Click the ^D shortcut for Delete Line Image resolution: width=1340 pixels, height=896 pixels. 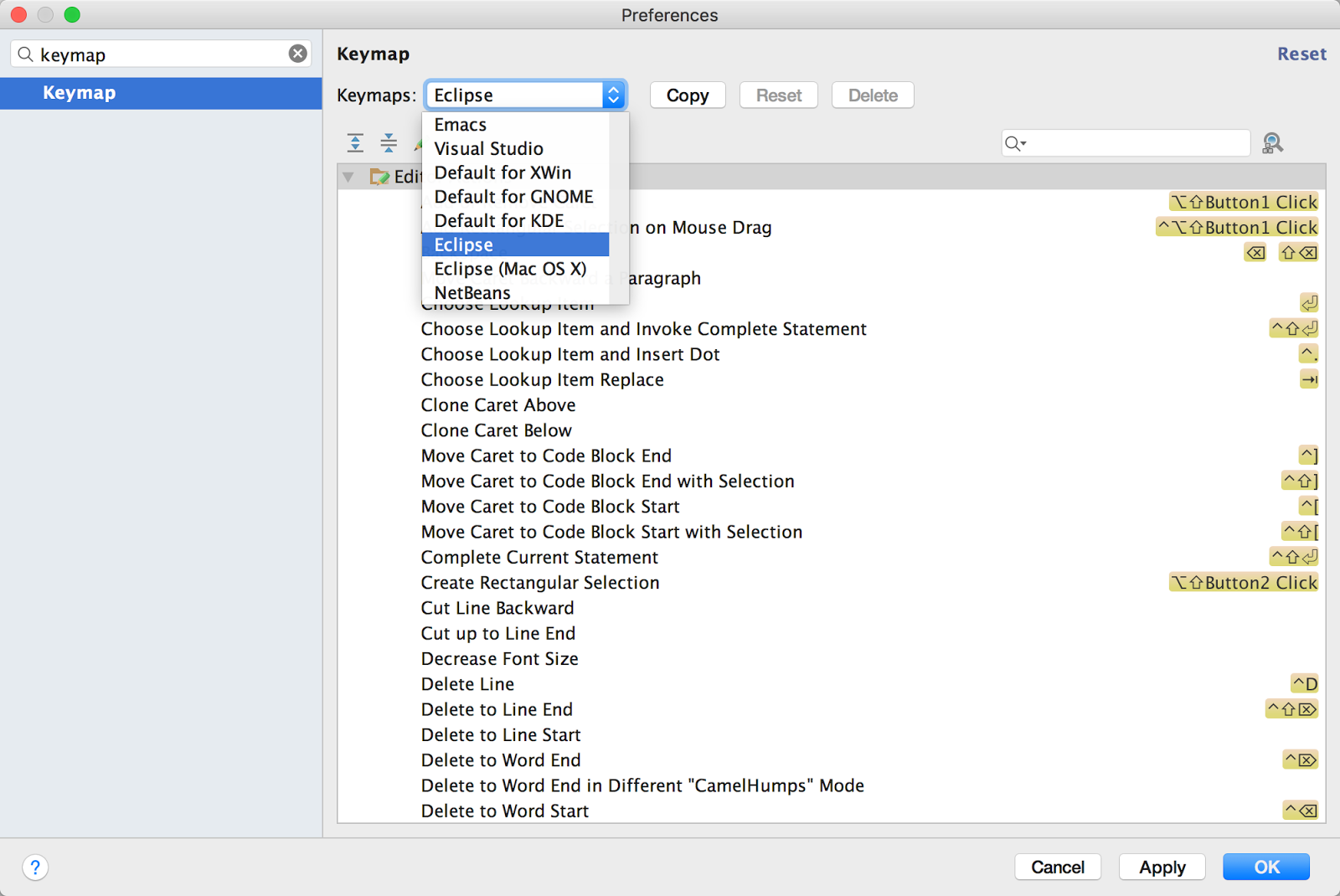pos(1305,684)
